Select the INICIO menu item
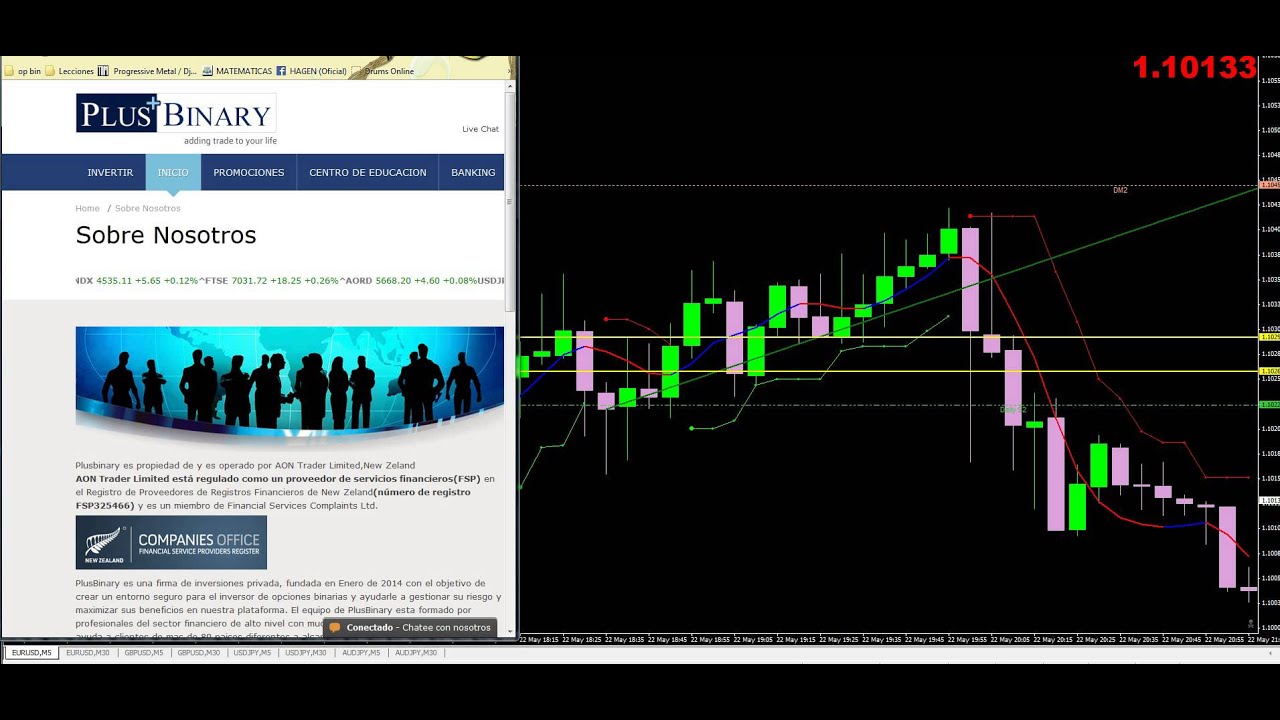Viewport: 1280px width, 720px height. pos(173,173)
